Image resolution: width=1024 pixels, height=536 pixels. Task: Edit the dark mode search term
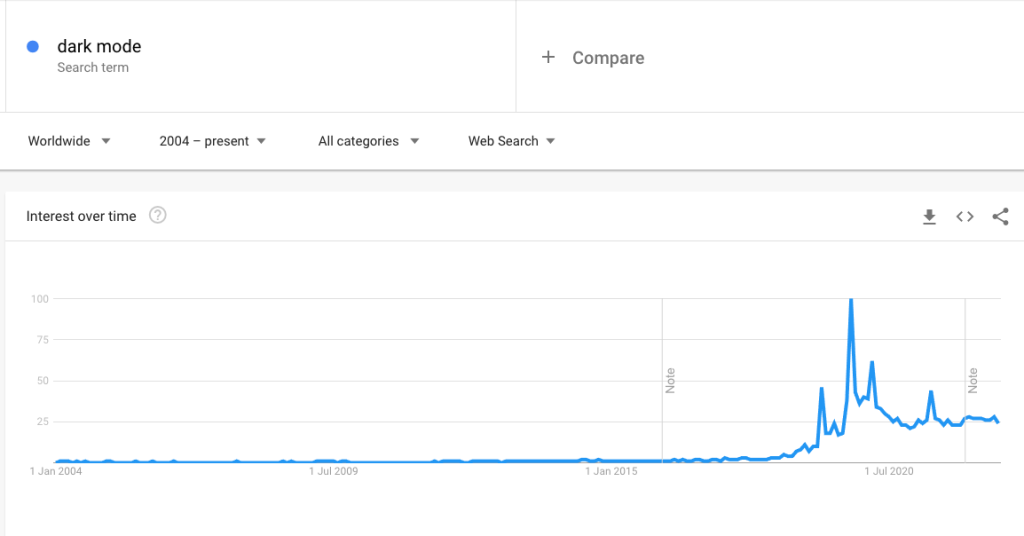coord(99,47)
